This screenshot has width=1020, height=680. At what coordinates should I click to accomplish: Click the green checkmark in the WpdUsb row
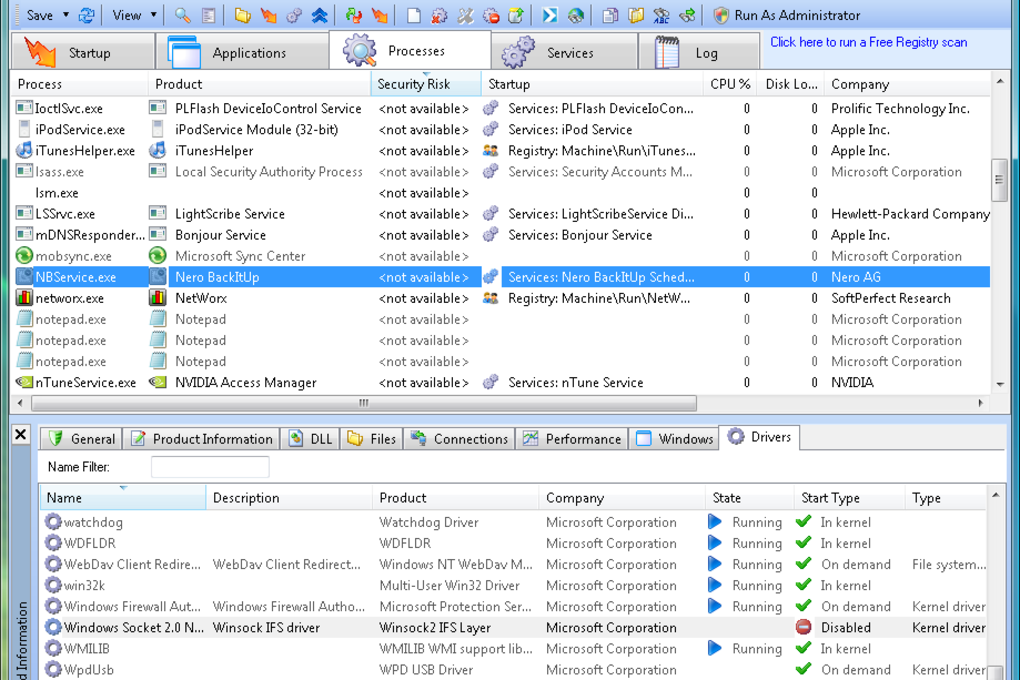[803, 669]
